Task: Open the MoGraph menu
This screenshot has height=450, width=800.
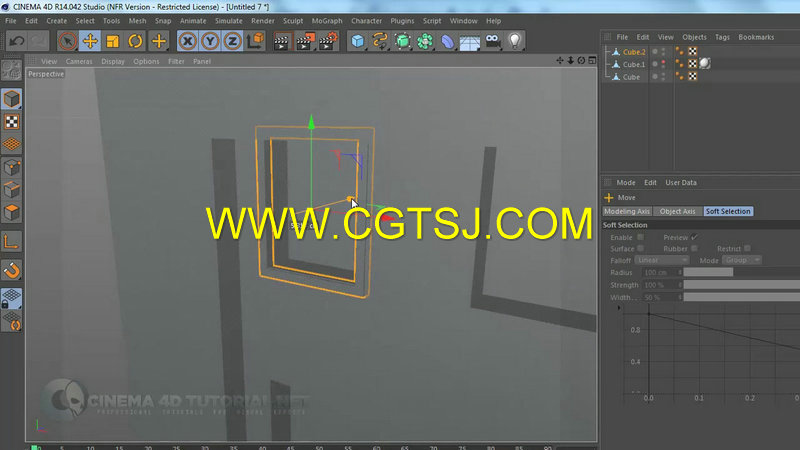Action: point(327,21)
